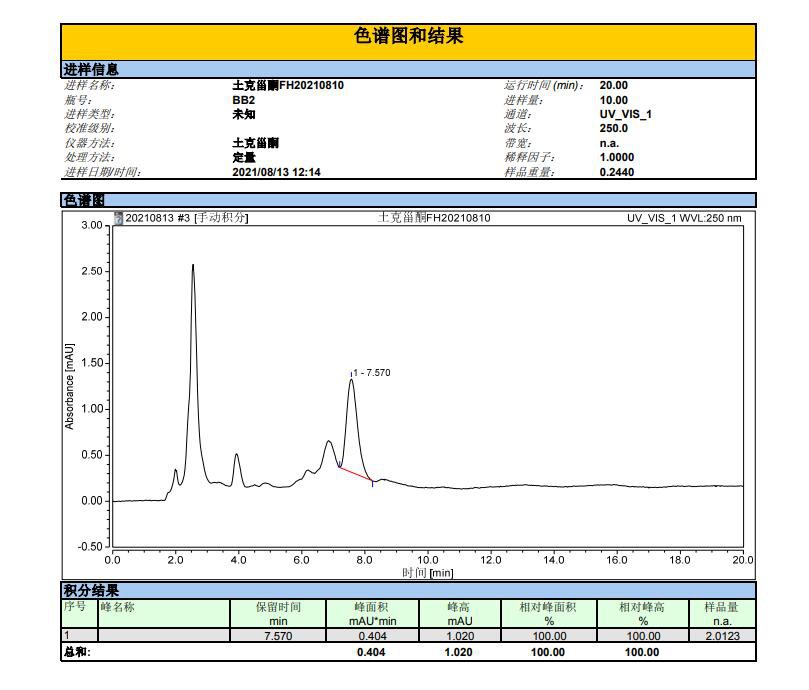This screenshot has height=690, width=809.
Task: Click the small document icon before 20210813 #3
Action: (119, 217)
